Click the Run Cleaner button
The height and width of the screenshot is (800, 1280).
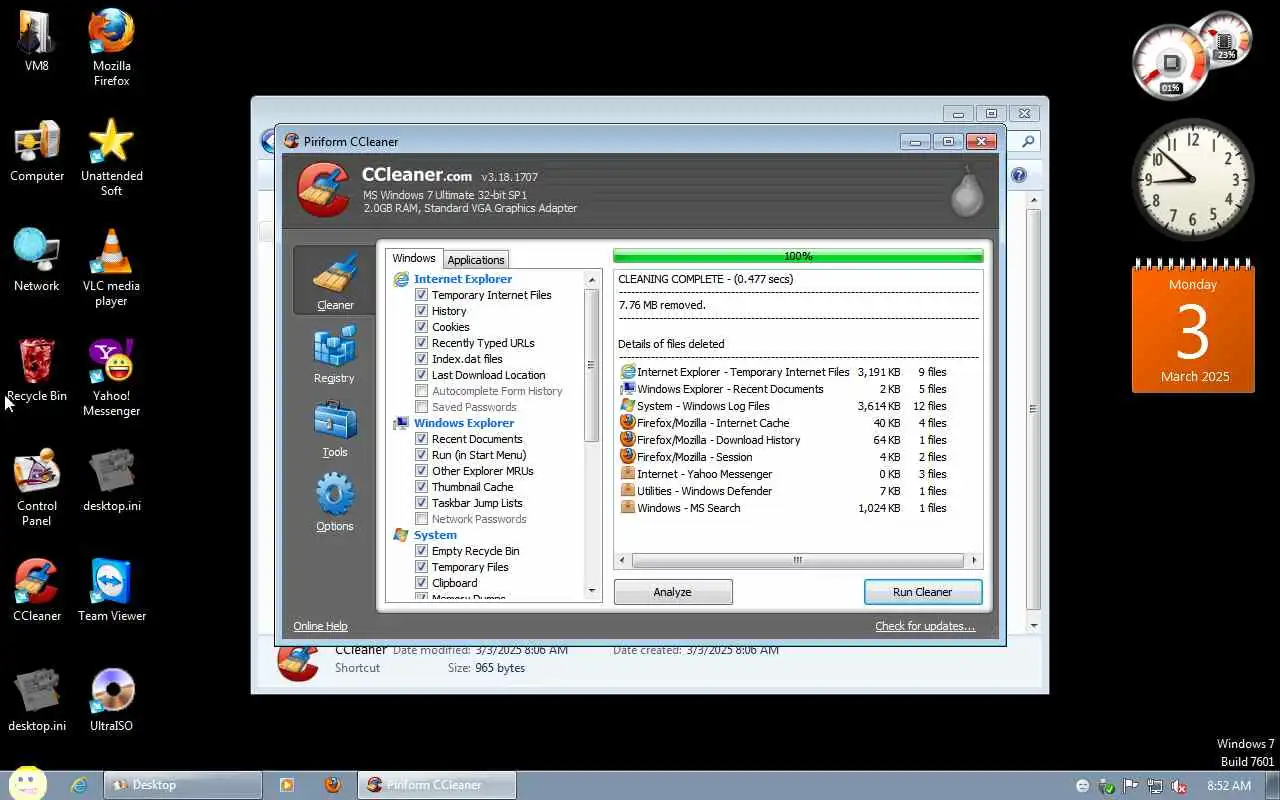point(923,592)
